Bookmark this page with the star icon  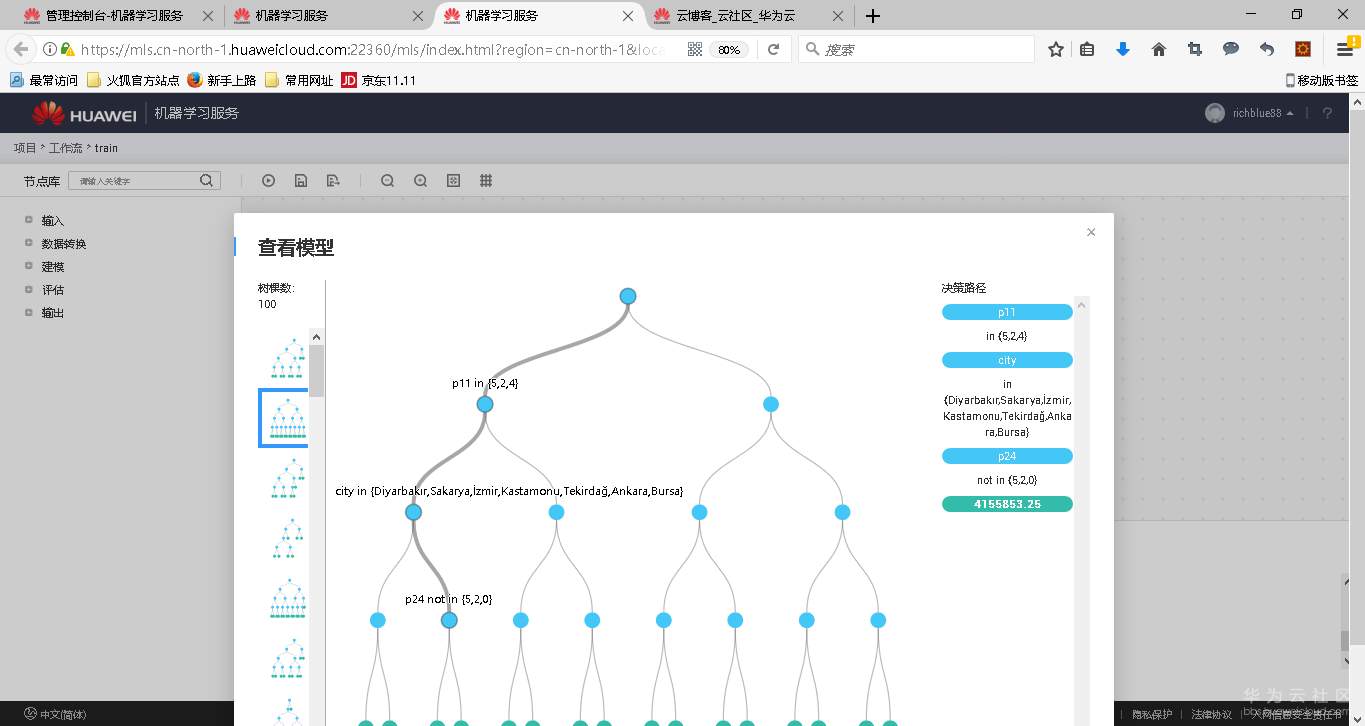pyautogui.click(x=1056, y=49)
